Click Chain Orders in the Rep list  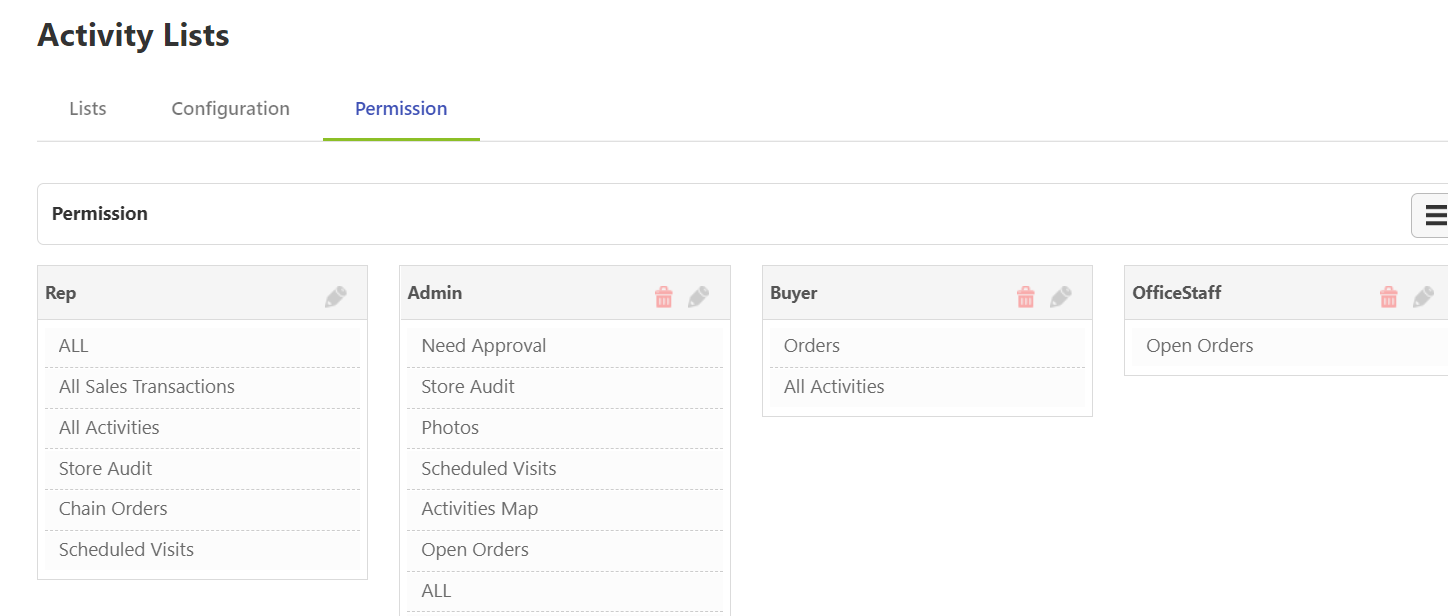click(x=112, y=508)
